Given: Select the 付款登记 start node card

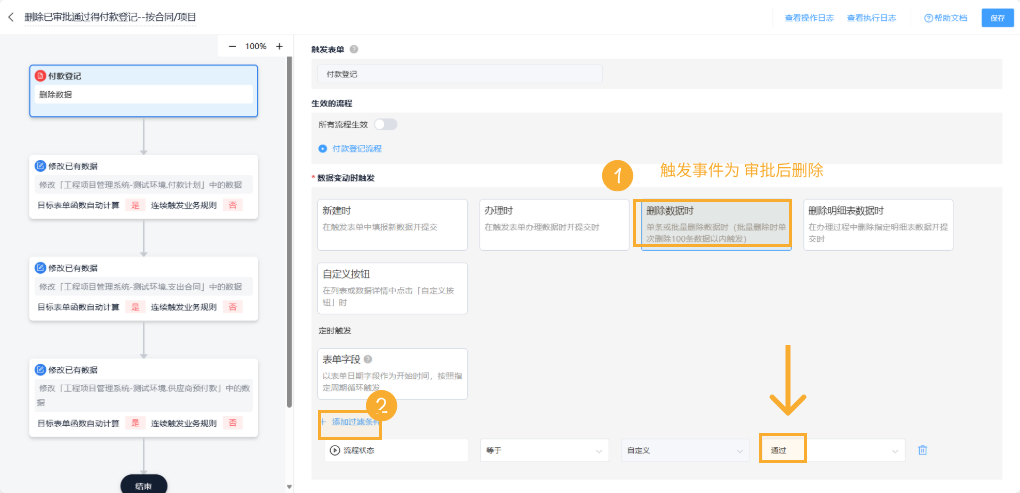Looking at the screenshot, I should (x=144, y=91).
